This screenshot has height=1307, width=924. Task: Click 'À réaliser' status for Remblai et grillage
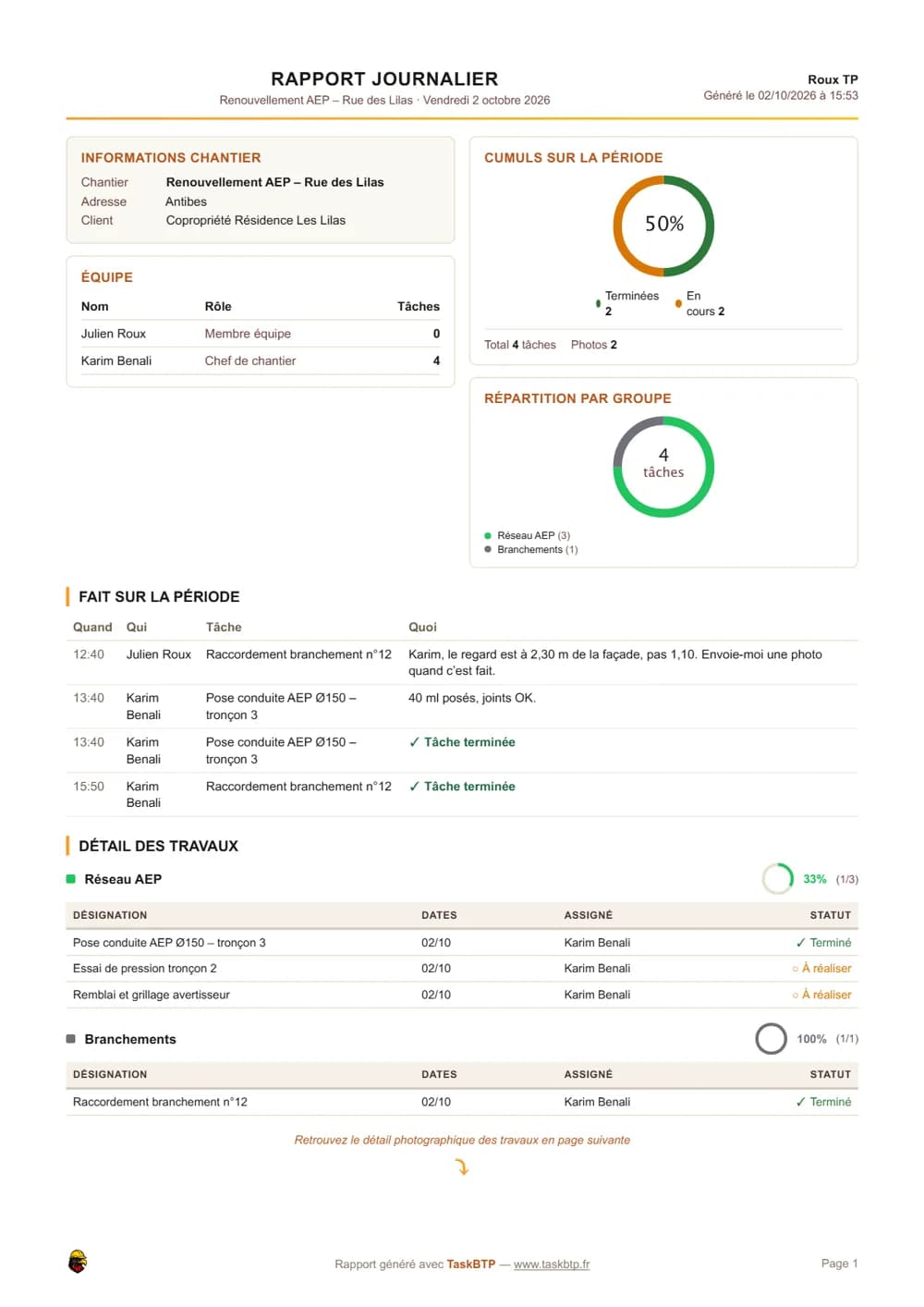821,995
